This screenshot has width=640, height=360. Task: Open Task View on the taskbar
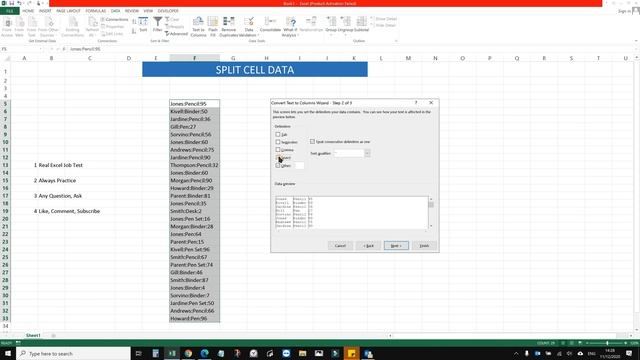pos(138,353)
